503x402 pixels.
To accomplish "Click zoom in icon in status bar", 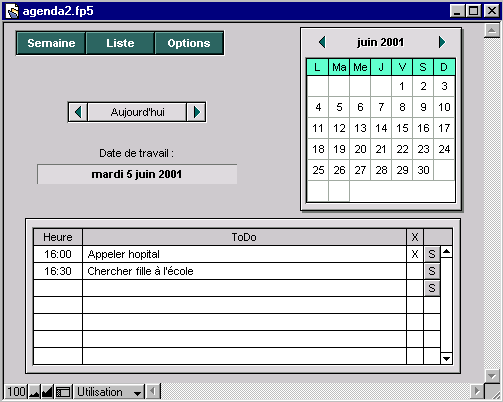I will pyautogui.click(x=47, y=392).
